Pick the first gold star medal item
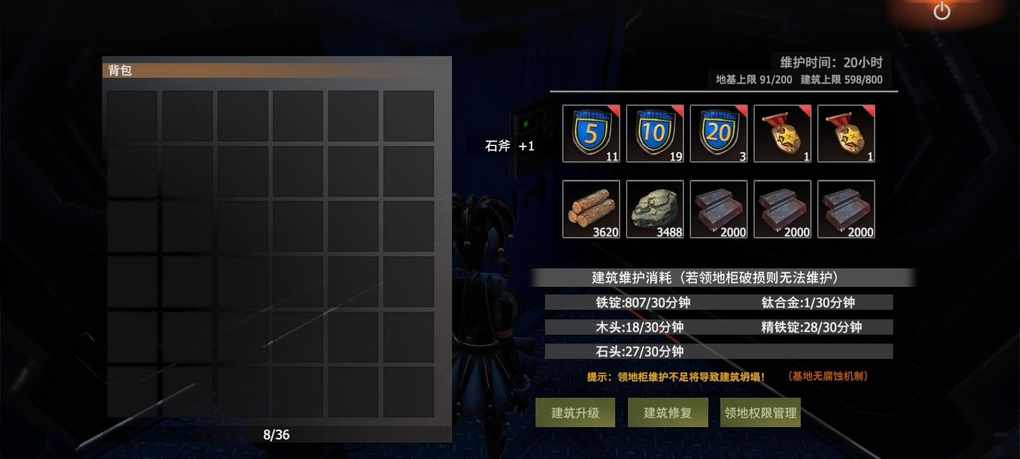This screenshot has height=459, width=1020. coord(782,133)
